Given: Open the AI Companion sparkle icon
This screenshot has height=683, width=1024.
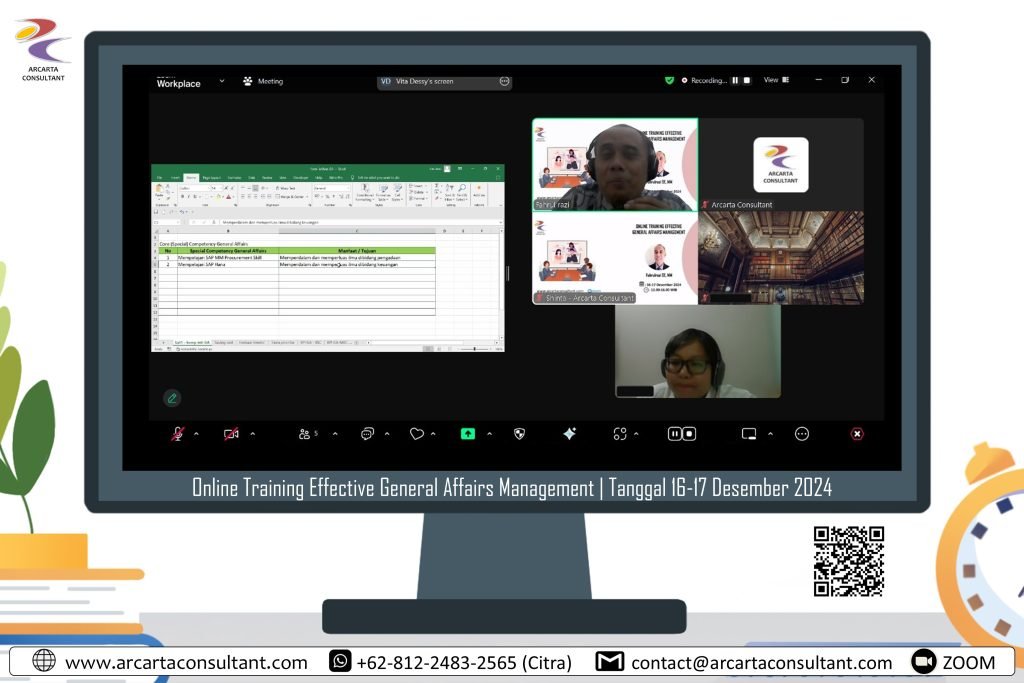Looking at the screenshot, I should coord(569,434).
